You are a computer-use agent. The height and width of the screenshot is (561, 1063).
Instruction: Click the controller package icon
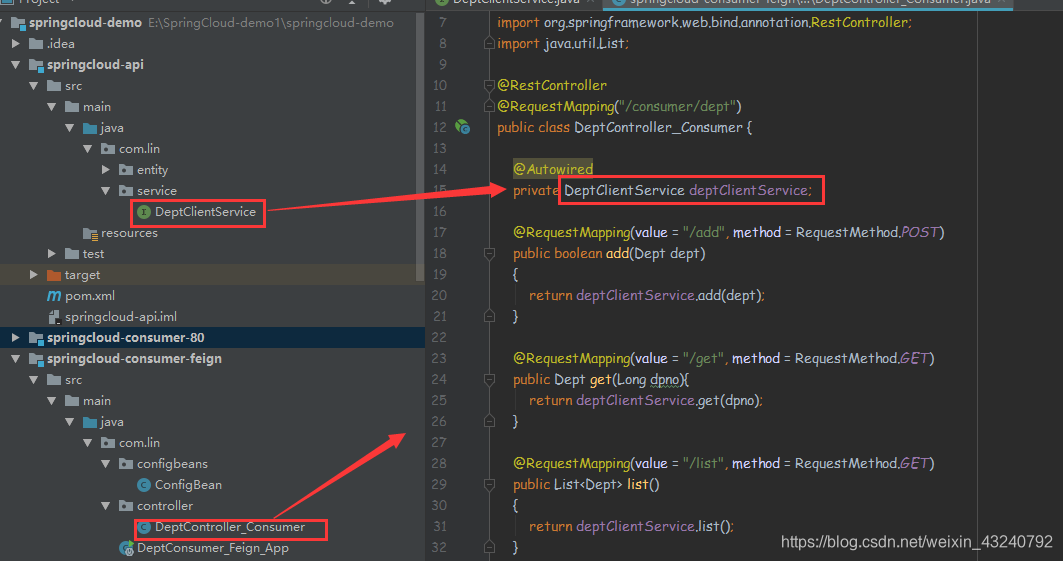point(126,506)
